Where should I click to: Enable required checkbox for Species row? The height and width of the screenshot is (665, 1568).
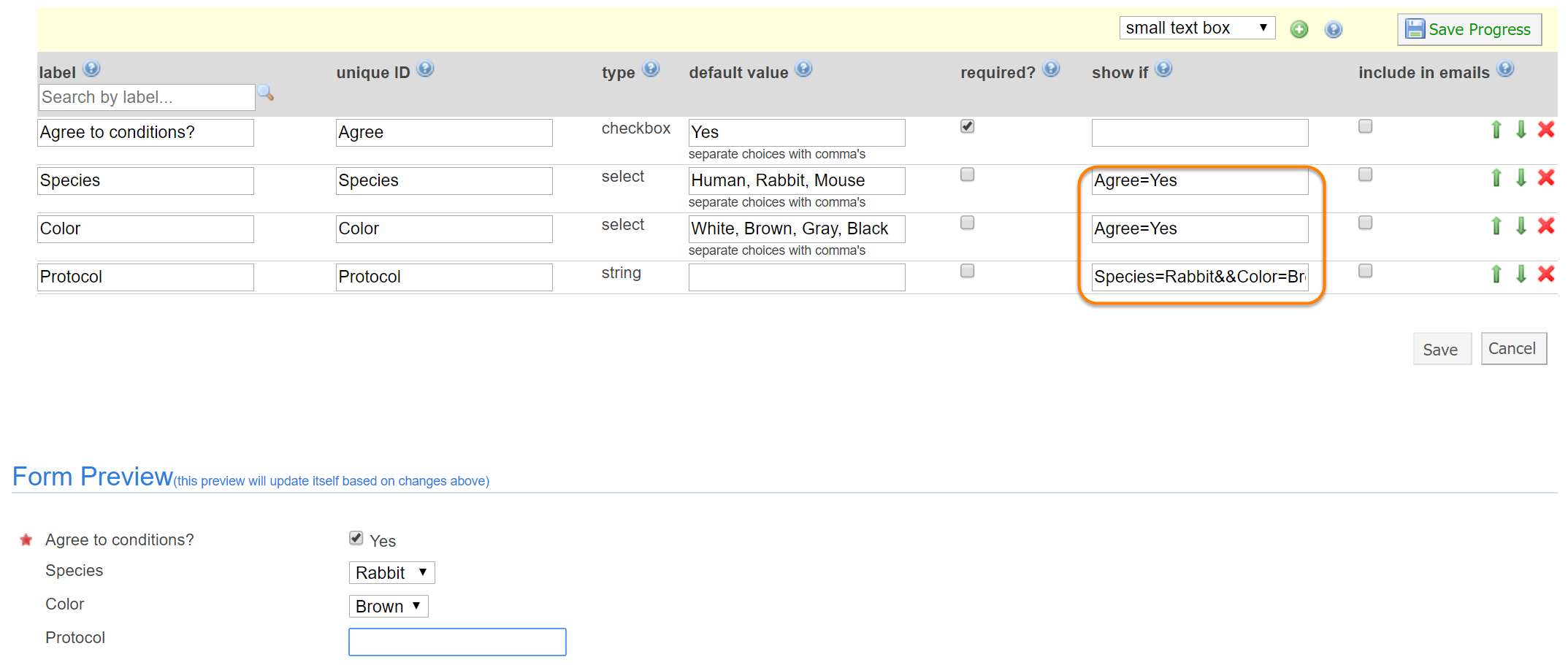point(967,174)
